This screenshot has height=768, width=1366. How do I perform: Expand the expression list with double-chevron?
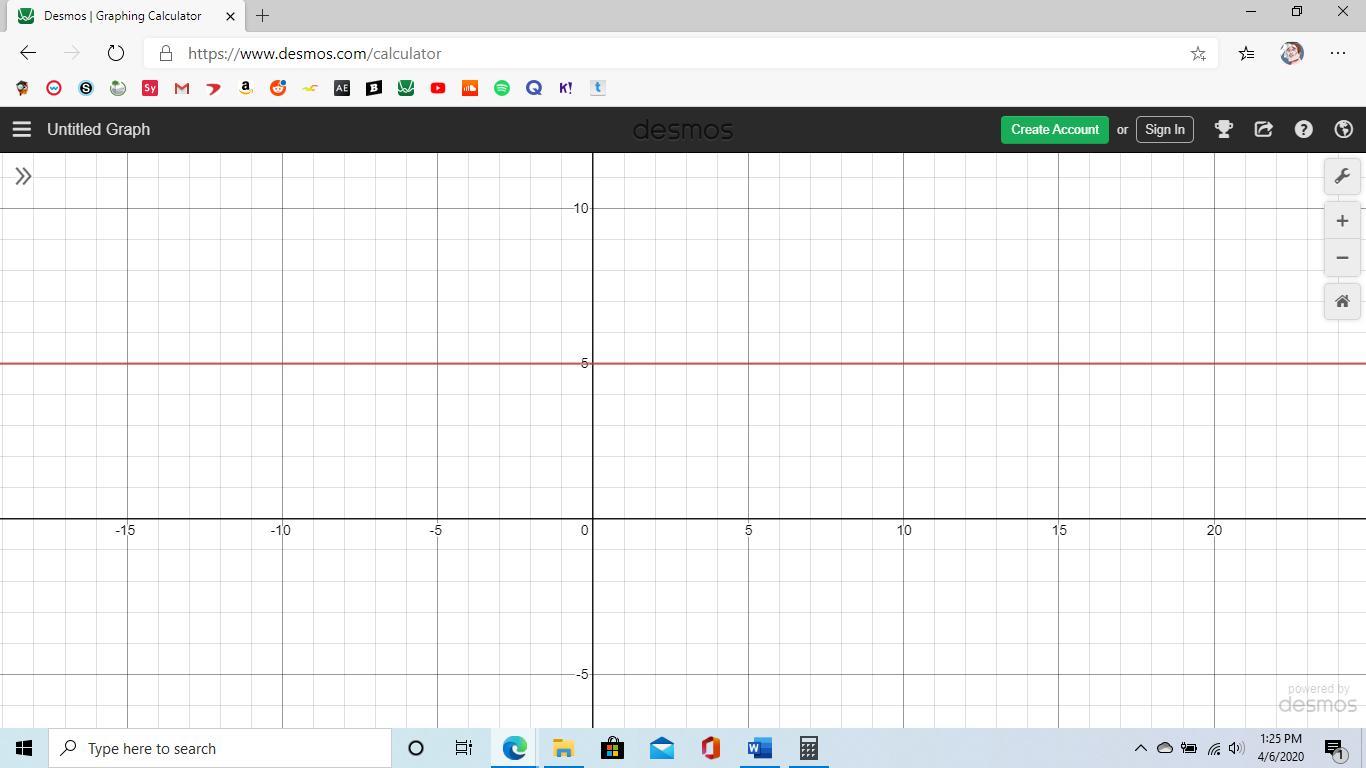[x=23, y=176]
